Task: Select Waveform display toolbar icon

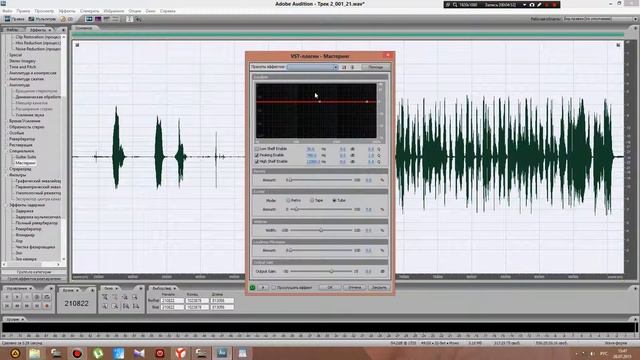Action: click(x=89, y=19)
